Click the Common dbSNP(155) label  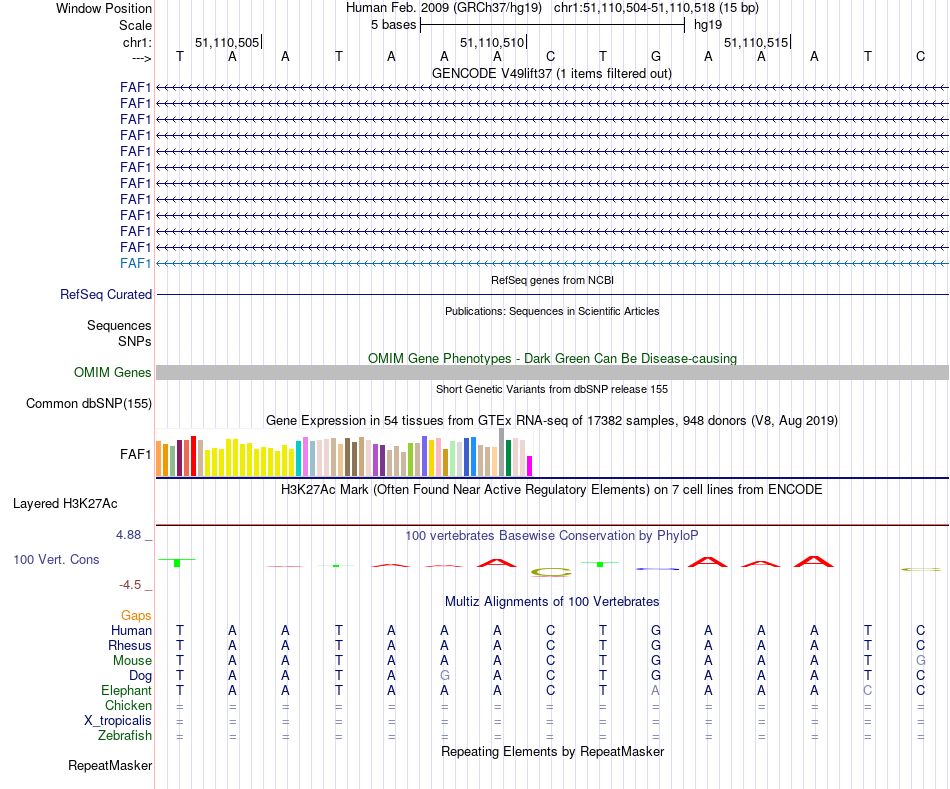[x=89, y=404]
